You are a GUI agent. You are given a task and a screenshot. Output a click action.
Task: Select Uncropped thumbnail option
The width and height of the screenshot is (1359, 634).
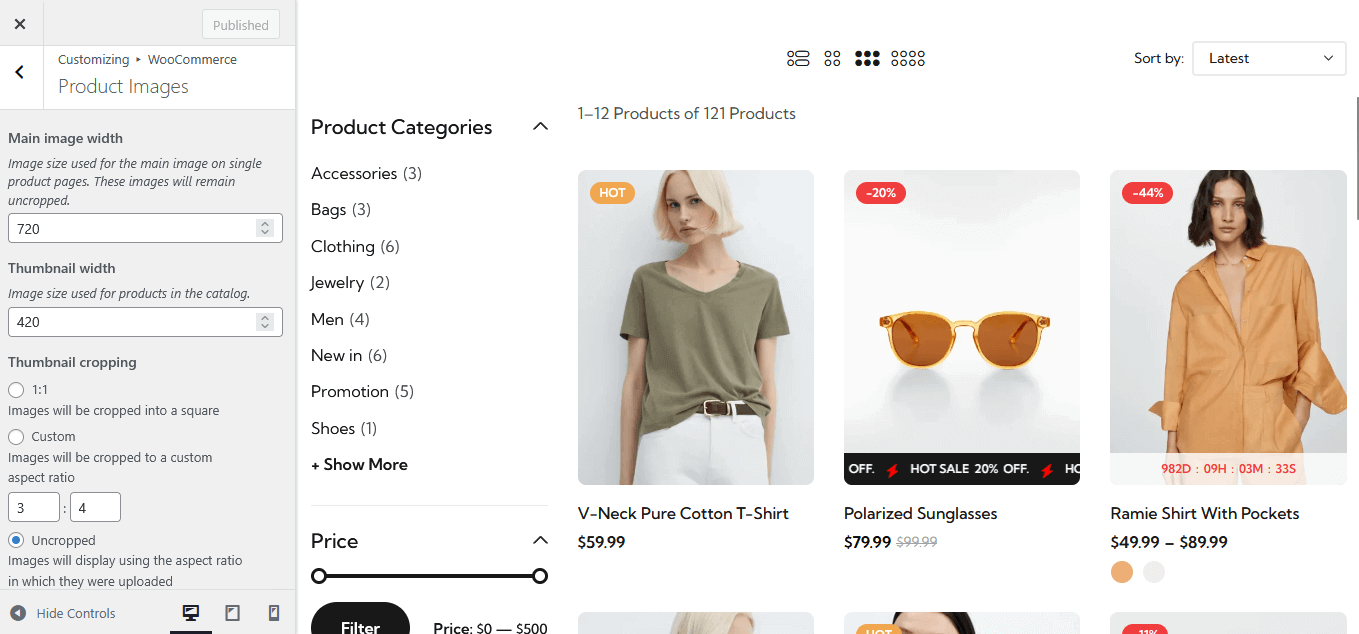16,541
